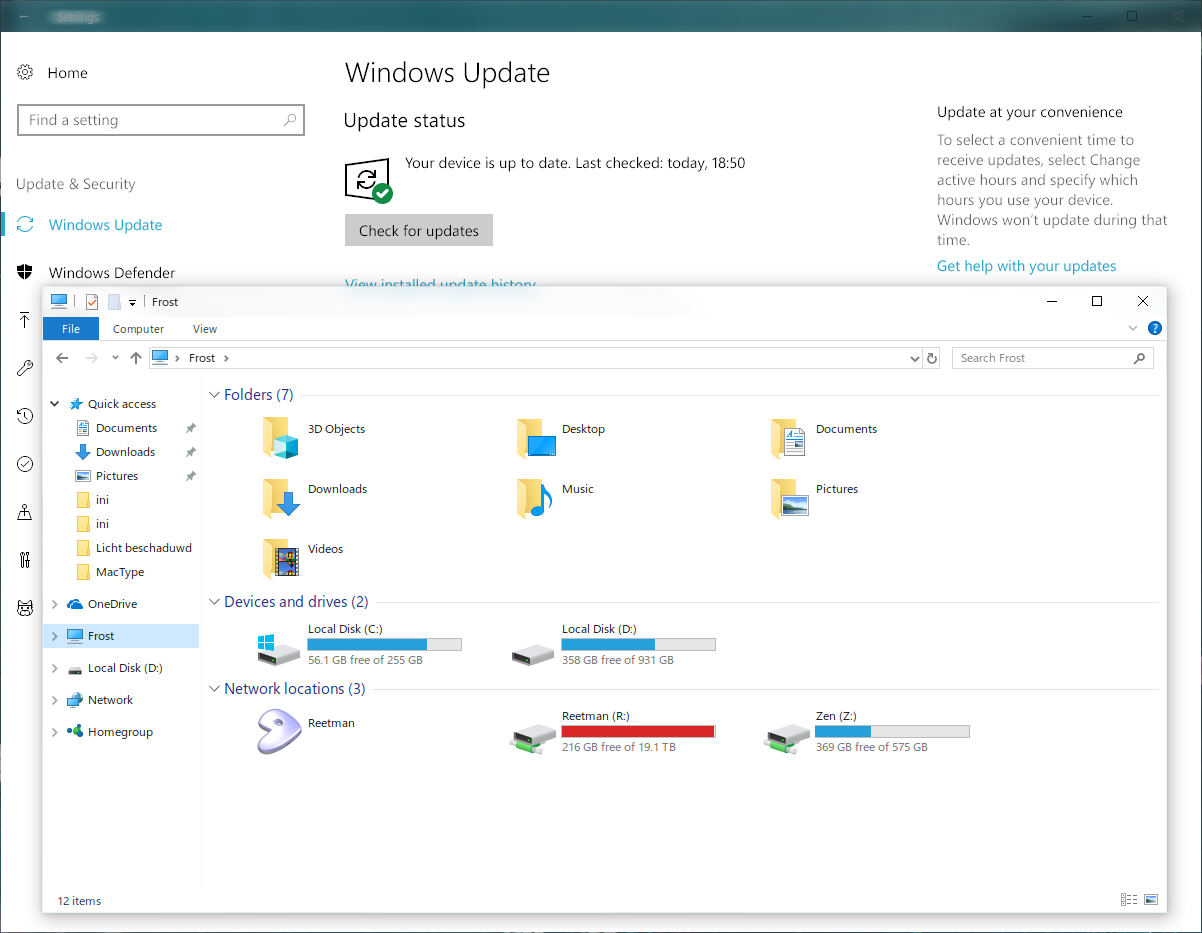The width and height of the screenshot is (1202, 933).
Task: Click the Back arrow in Explorer
Action: pyautogui.click(x=62, y=358)
